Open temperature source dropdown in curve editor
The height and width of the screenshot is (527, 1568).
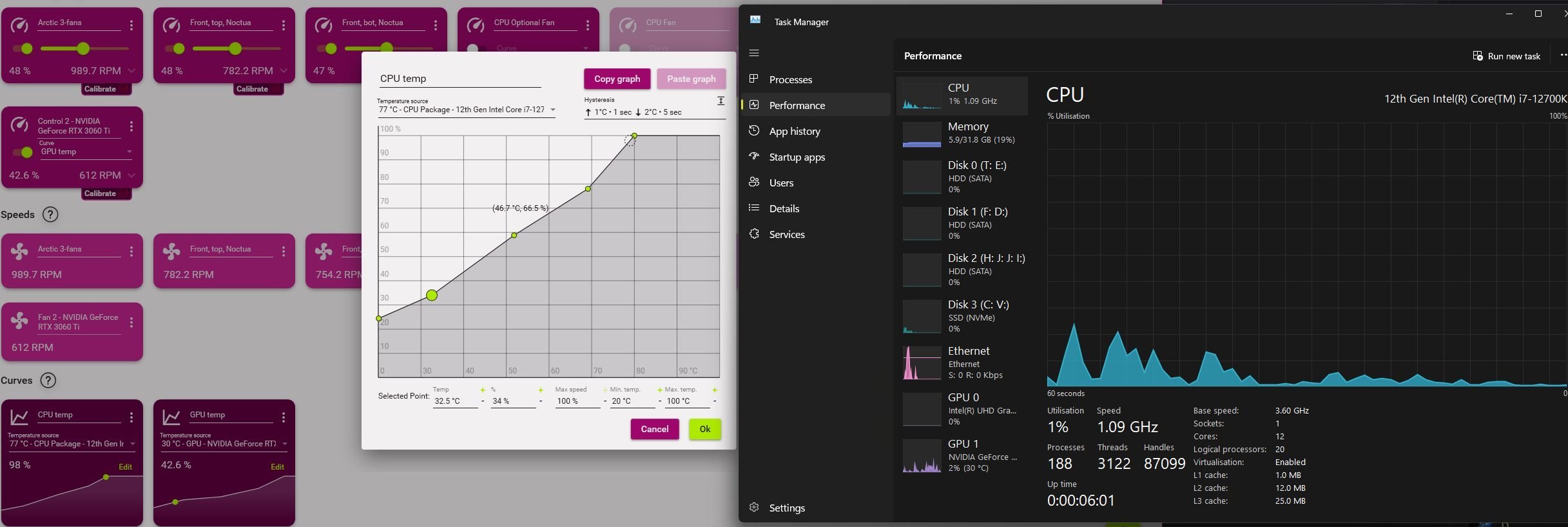[467, 110]
